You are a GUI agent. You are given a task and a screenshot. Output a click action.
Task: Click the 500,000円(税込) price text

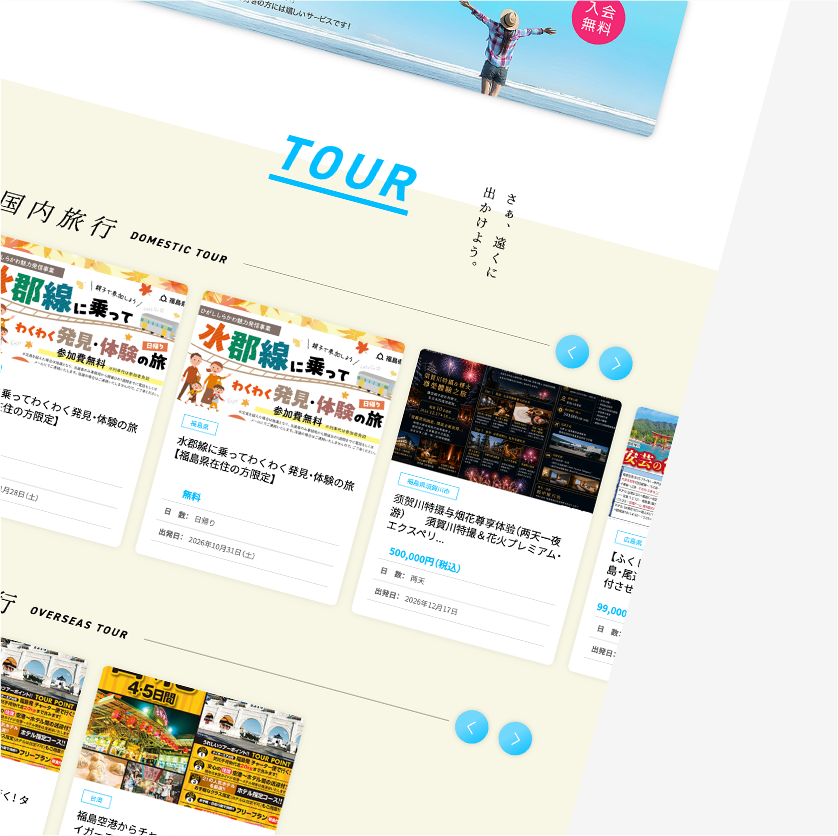pos(424,559)
